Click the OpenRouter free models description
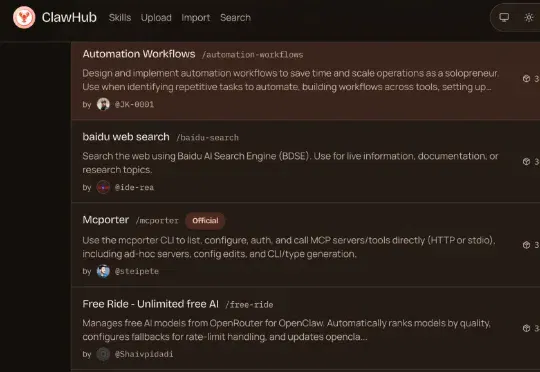Viewport: 540px width, 372px height. click(287, 330)
